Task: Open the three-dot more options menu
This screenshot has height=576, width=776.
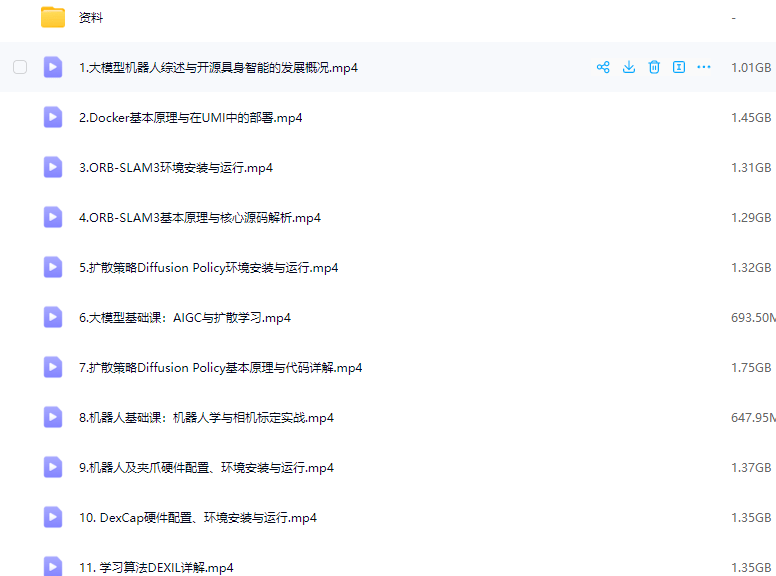Action: (704, 67)
